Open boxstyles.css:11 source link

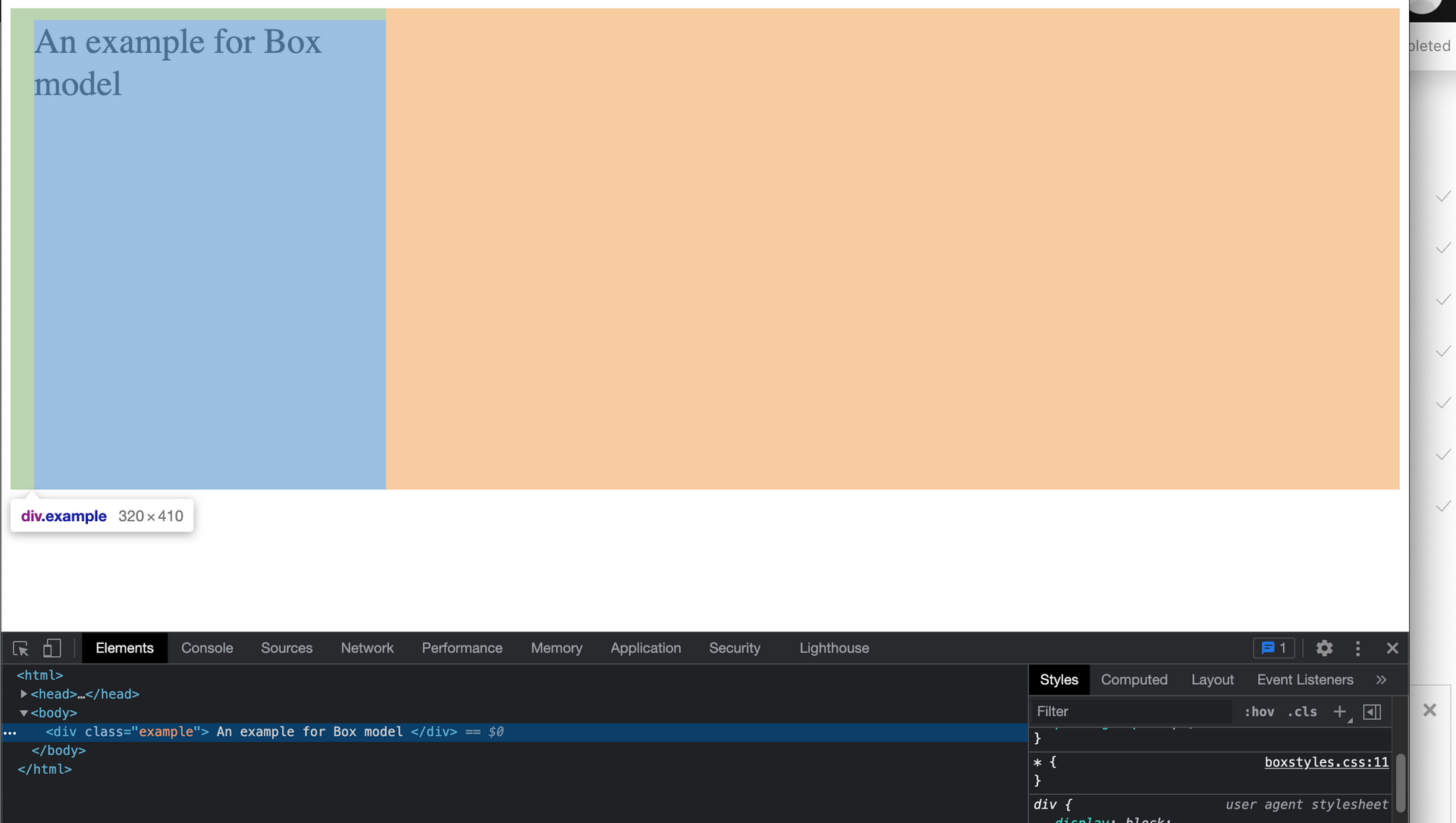coord(1326,762)
